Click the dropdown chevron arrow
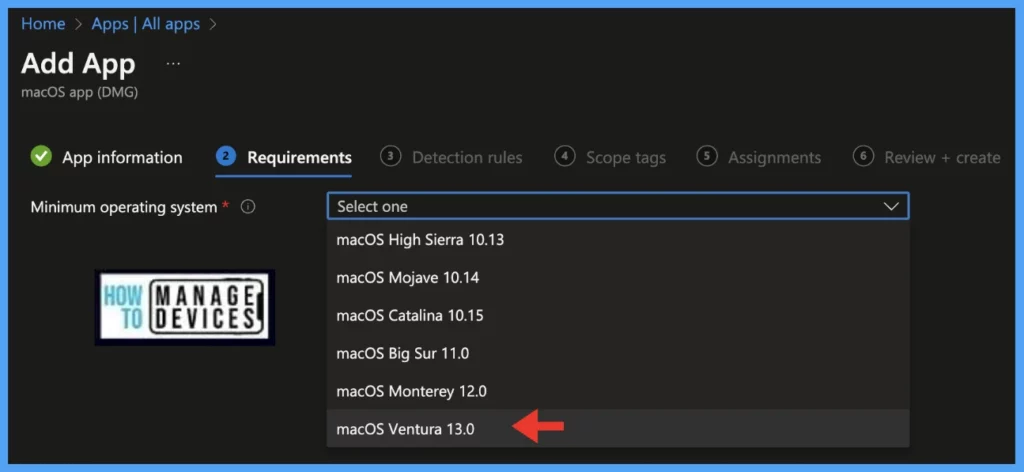Screen dimensions: 1024x472 tap(891, 206)
